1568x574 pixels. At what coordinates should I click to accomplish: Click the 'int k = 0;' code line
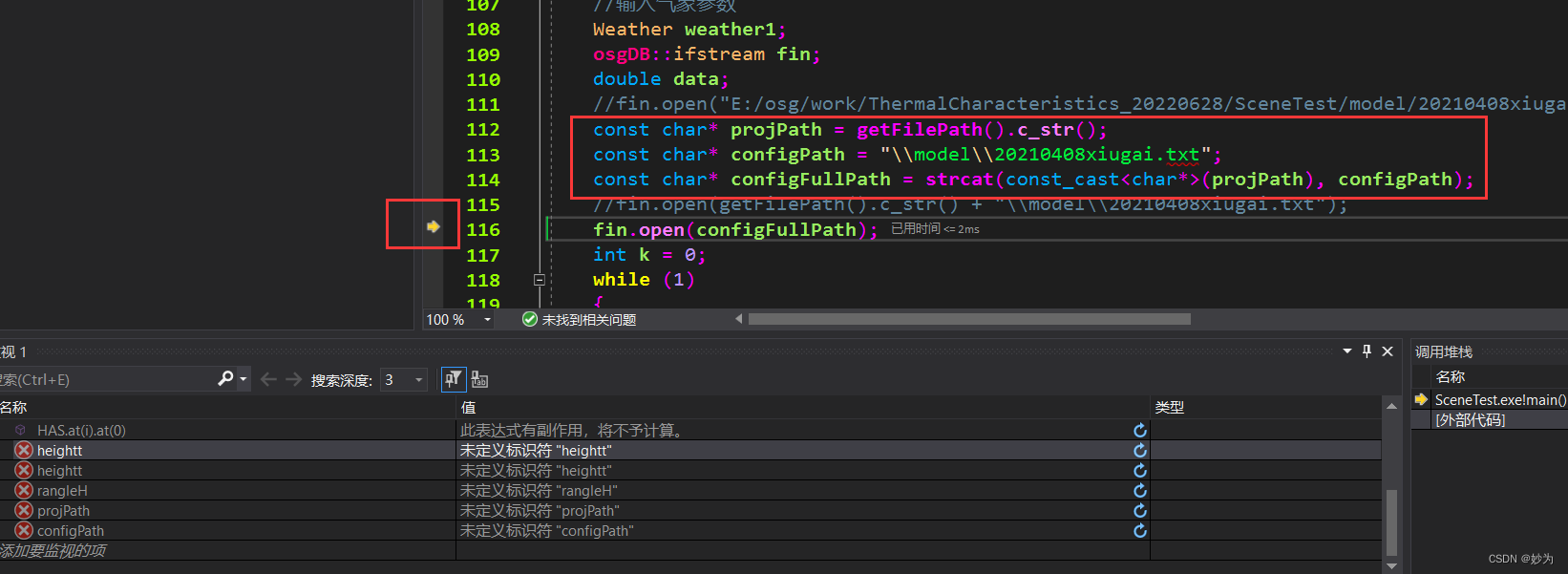(x=649, y=255)
